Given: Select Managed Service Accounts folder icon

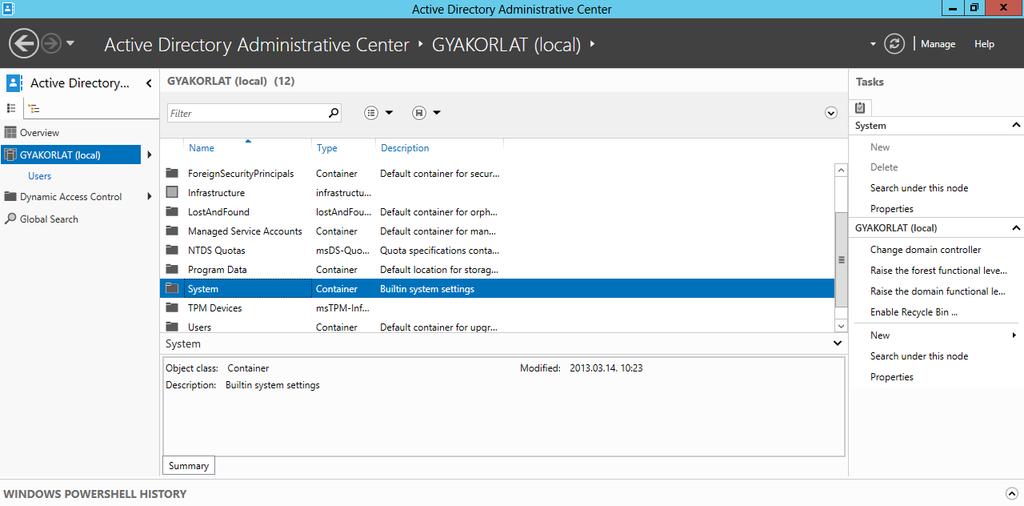Looking at the screenshot, I should (x=172, y=230).
